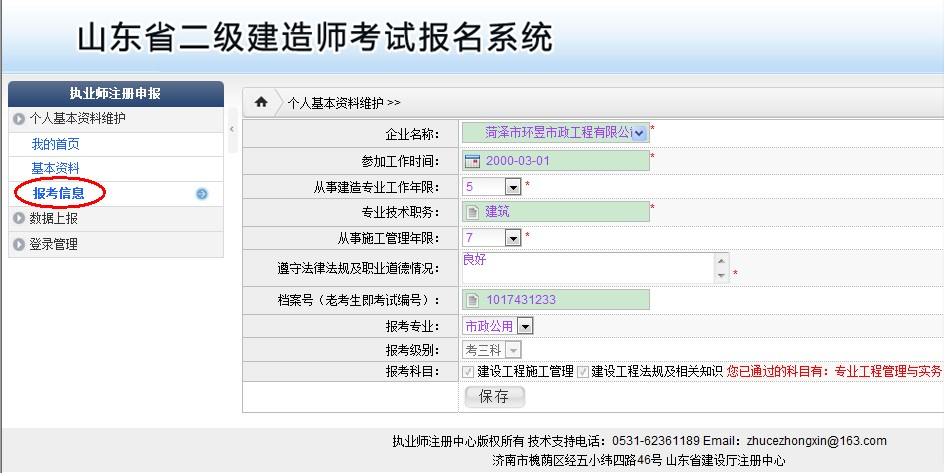The image size is (944, 473).
Task: Click the text area scroll up arrow
Action: pos(721,261)
